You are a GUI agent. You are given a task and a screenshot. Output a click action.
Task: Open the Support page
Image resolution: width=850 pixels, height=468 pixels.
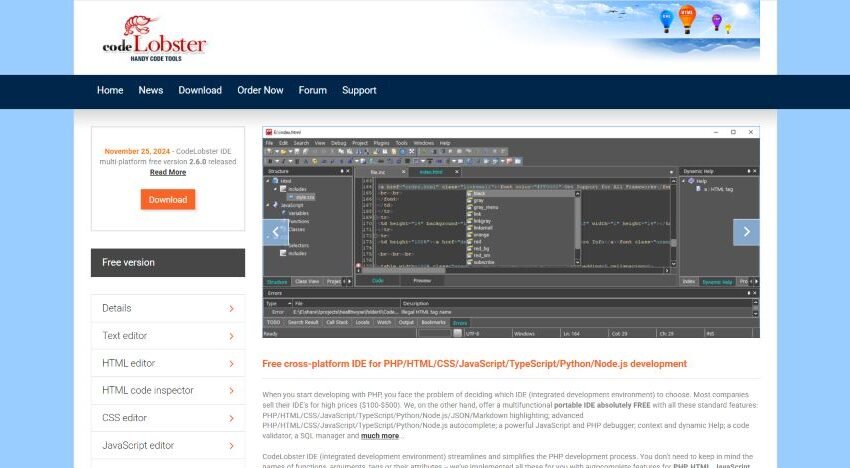(359, 91)
